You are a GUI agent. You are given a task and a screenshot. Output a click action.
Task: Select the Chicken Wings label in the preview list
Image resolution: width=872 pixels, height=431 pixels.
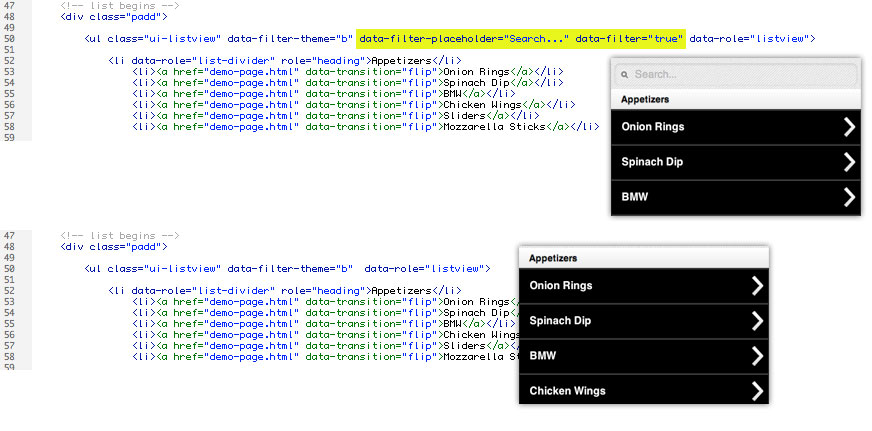[567, 391]
